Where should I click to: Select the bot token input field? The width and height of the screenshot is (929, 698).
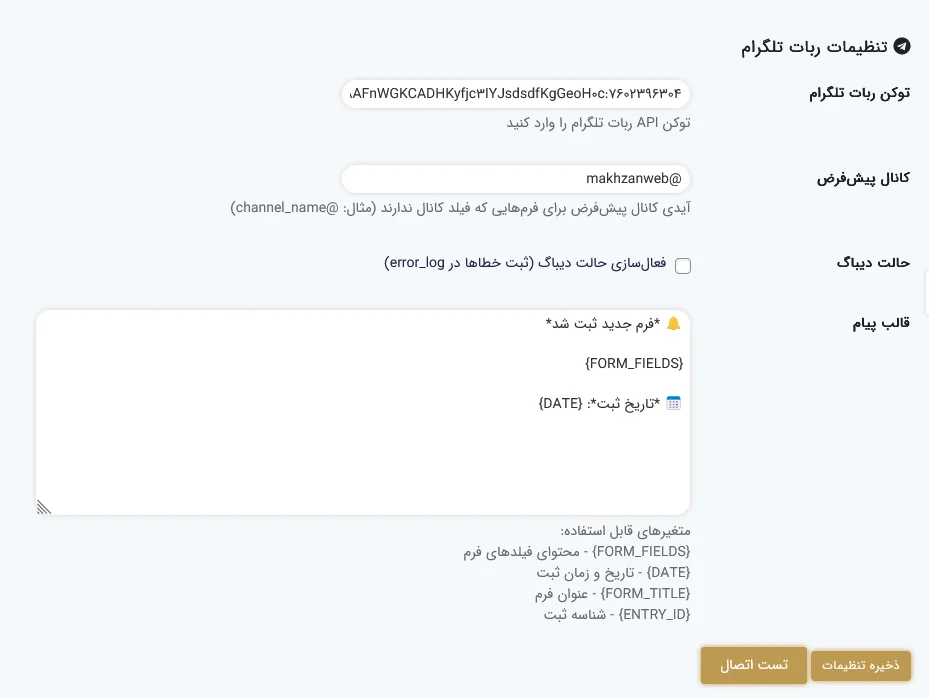[x=515, y=94]
